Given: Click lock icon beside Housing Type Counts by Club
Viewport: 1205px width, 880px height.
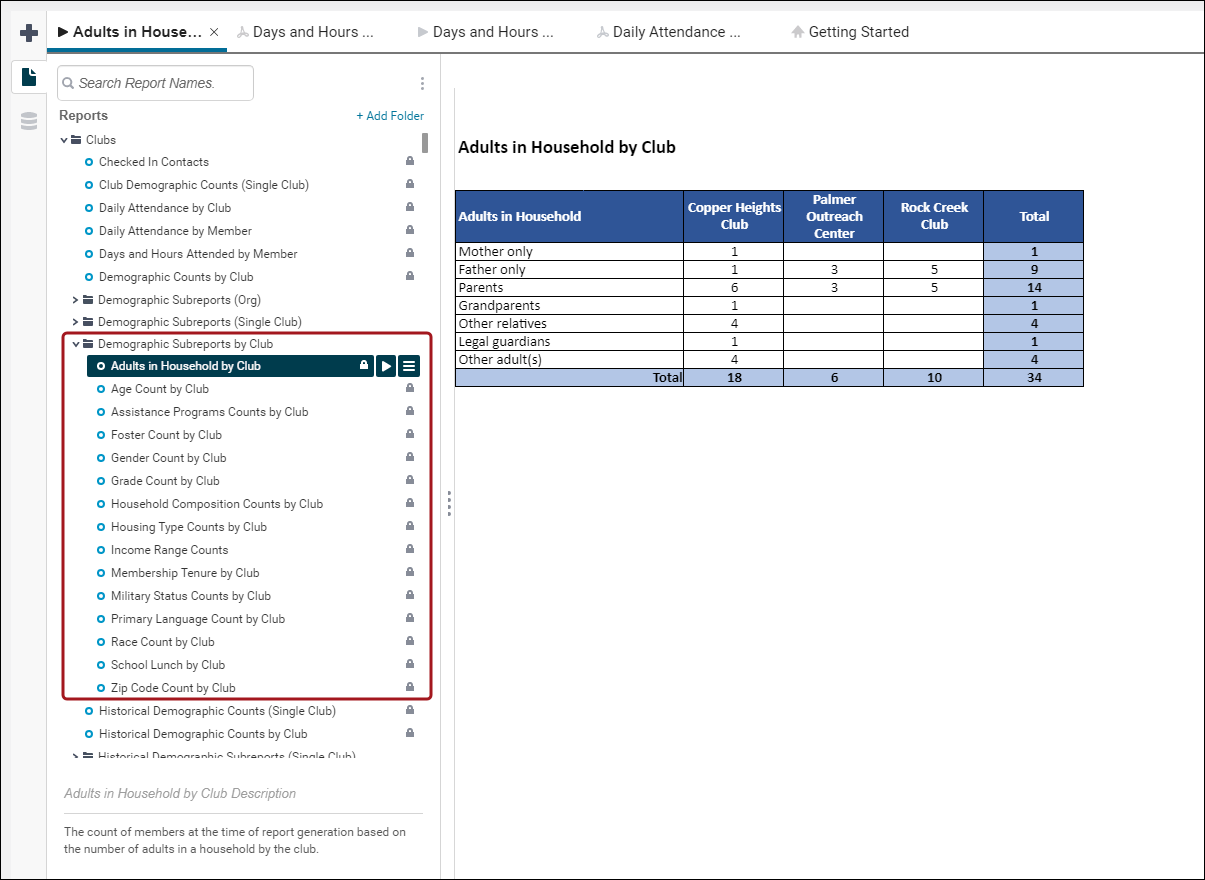Looking at the screenshot, I should click(409, 527).
